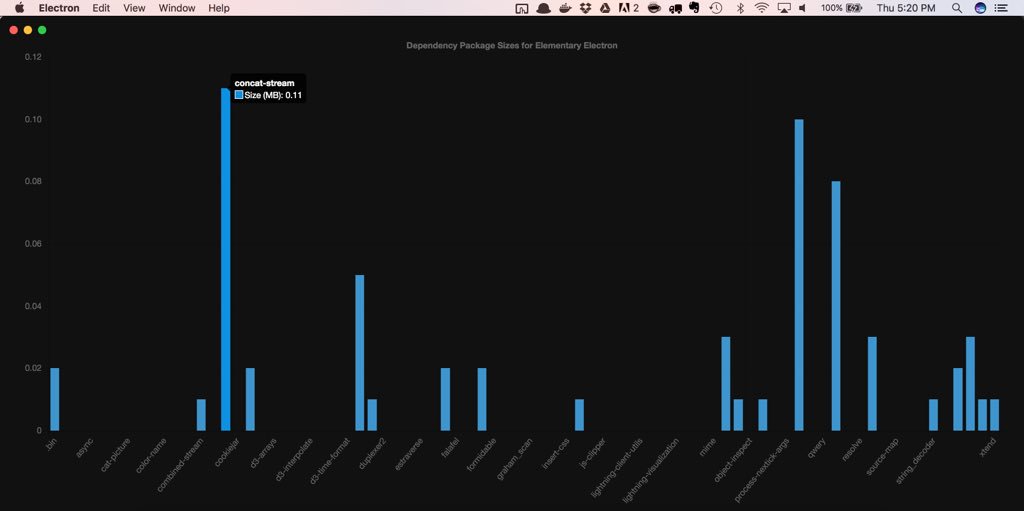Open the Electron application menu
The height and width of the screenshot is (511, 1024).
tap(59, 8)
